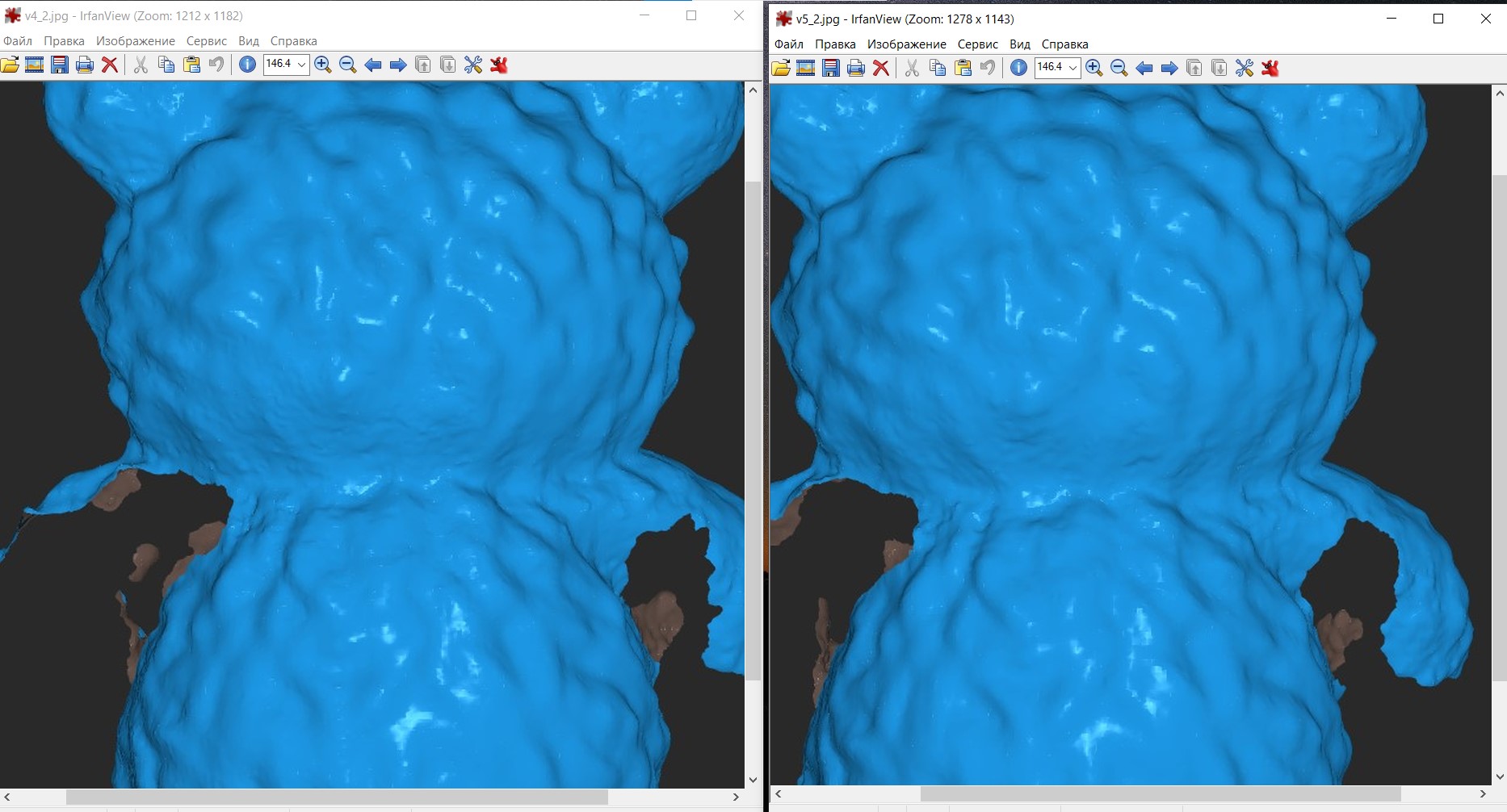This screenshot has height=812, width=1507.
Task: Click next page icon in v5_2.jpg window
Action: tap(1219, 68)
